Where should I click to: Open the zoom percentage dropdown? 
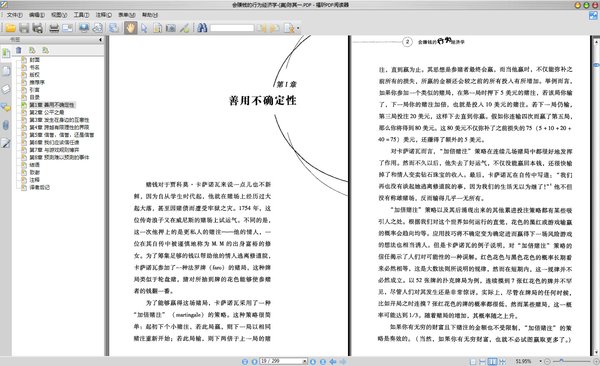(540, 361)
